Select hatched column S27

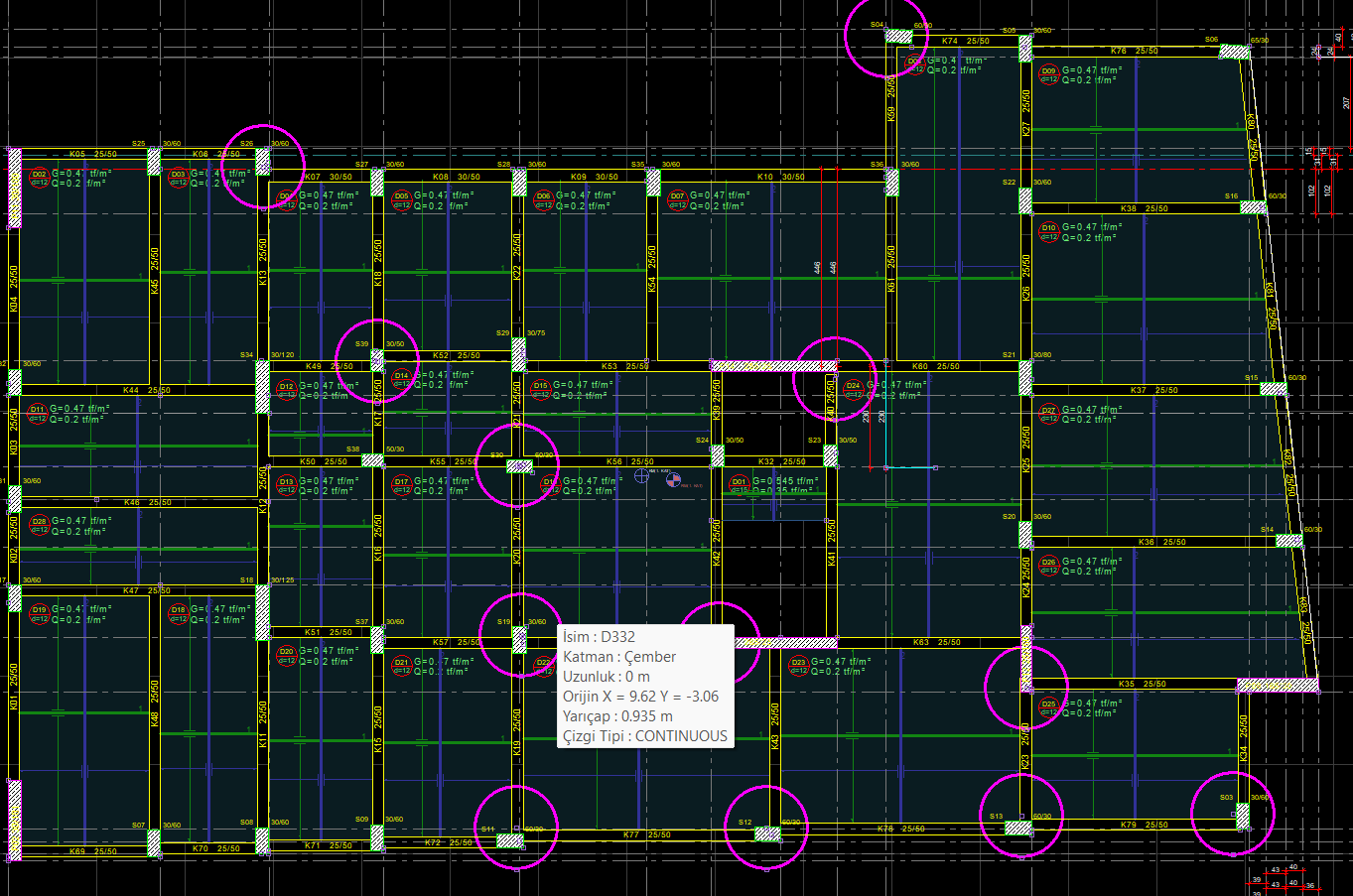[x=377, y=183]
